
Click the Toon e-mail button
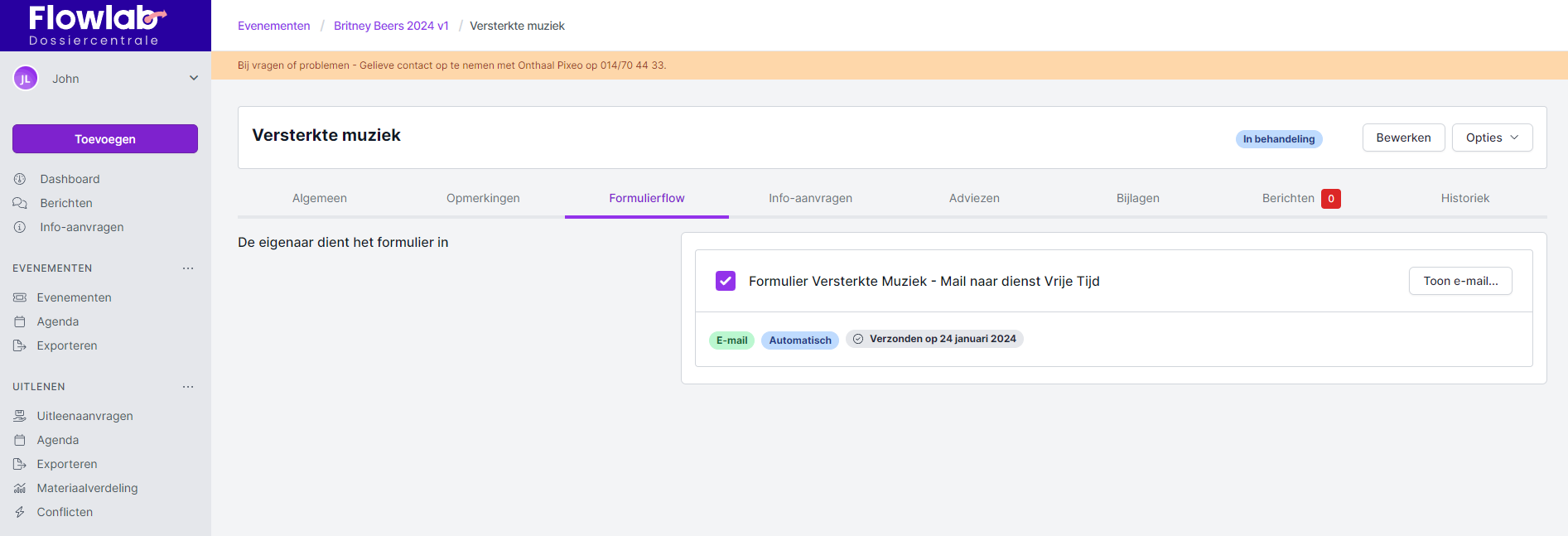pyautogui.click(x=1460, y=281)
